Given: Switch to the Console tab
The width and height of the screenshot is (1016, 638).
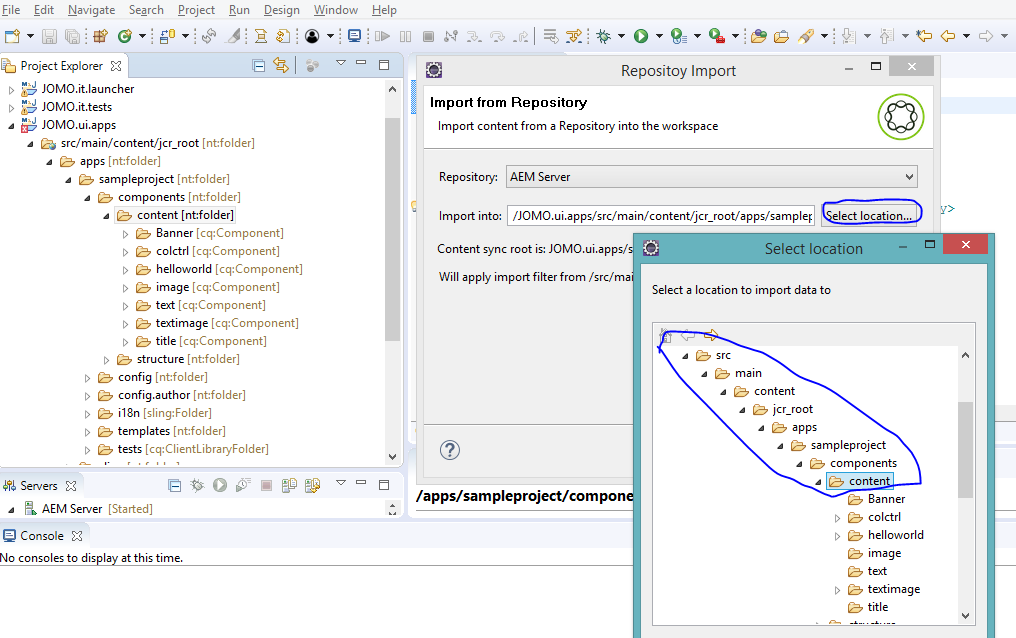Looking at the screenshot, I should click(44, 534).
